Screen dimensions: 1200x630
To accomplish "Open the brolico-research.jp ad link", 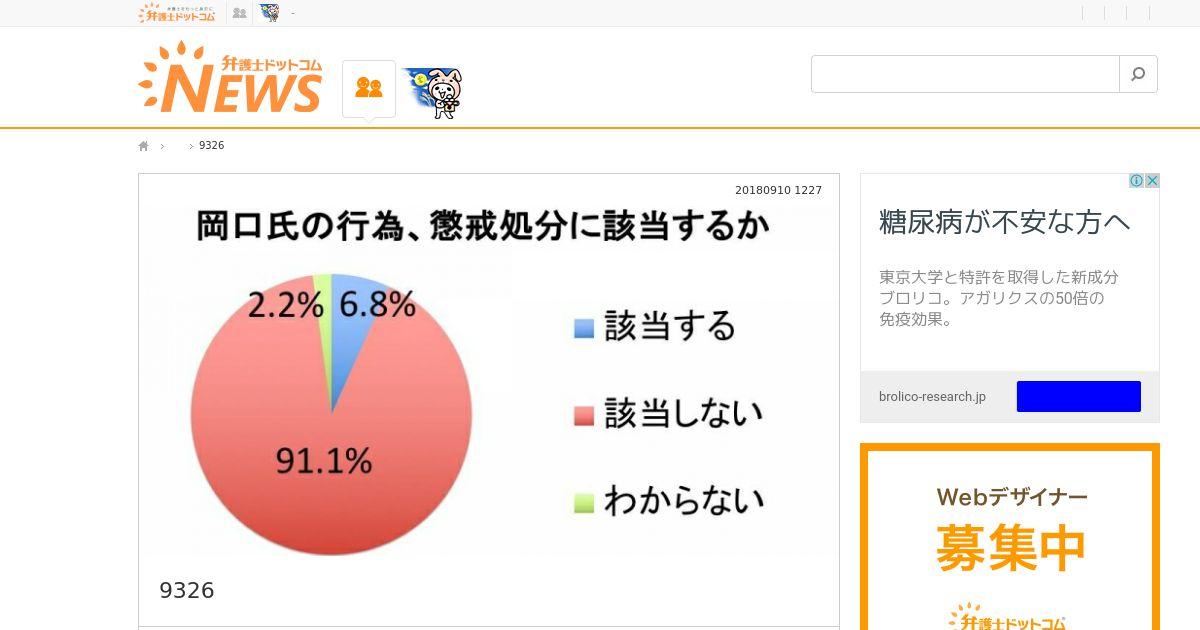I will (x=932, y=397).
